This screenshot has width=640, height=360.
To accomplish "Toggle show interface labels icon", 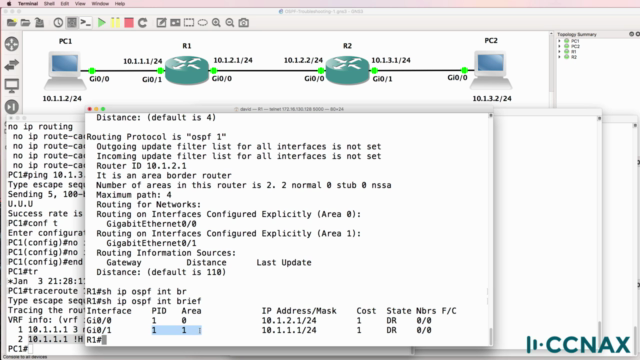I will [x=72, y=23].
